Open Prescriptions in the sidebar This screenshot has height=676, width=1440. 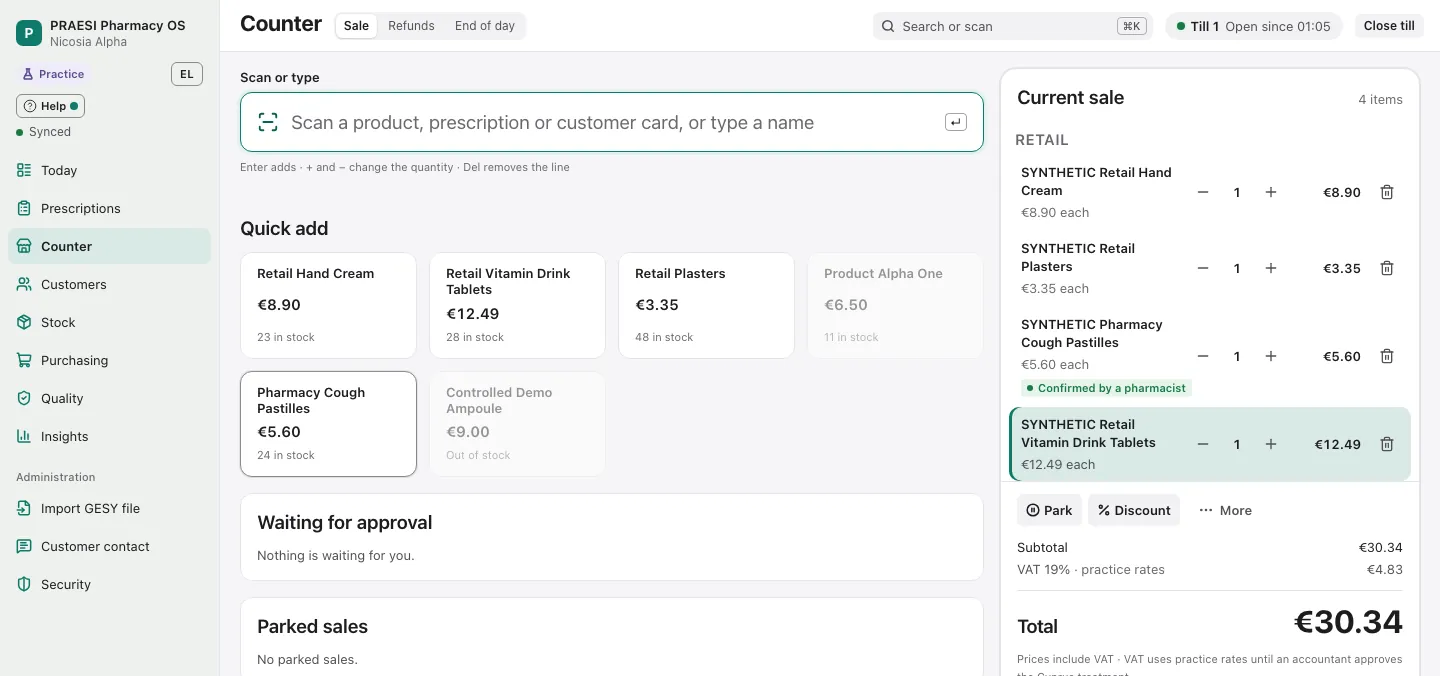click(x=109, y=208)
